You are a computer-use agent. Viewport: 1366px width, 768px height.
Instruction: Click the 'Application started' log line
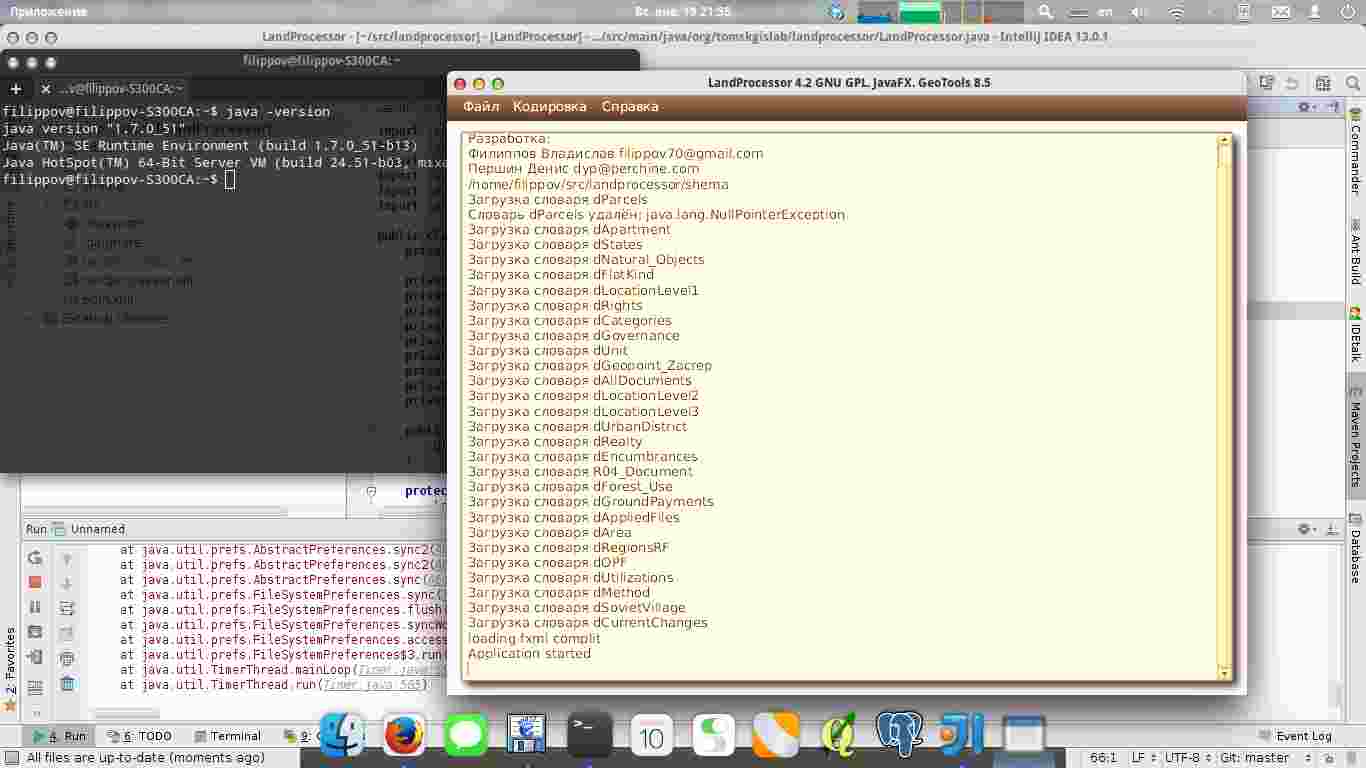click(529, 653)
